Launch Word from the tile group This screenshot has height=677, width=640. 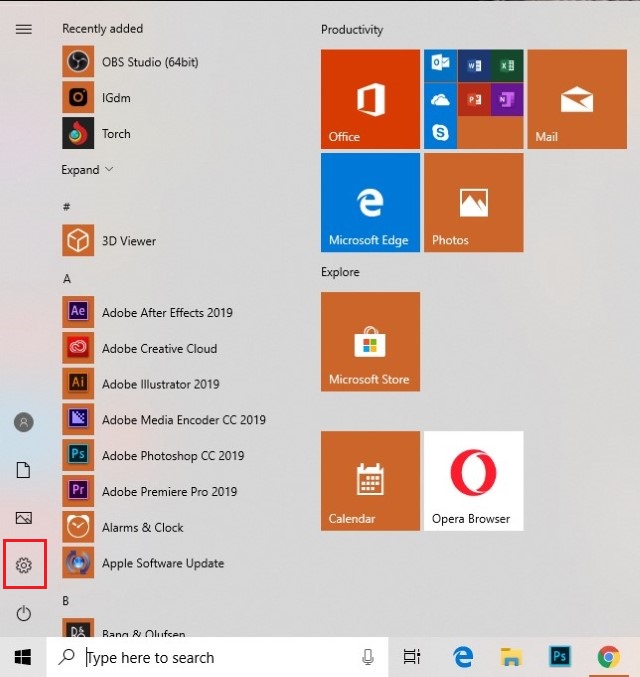tap(474, 65)
